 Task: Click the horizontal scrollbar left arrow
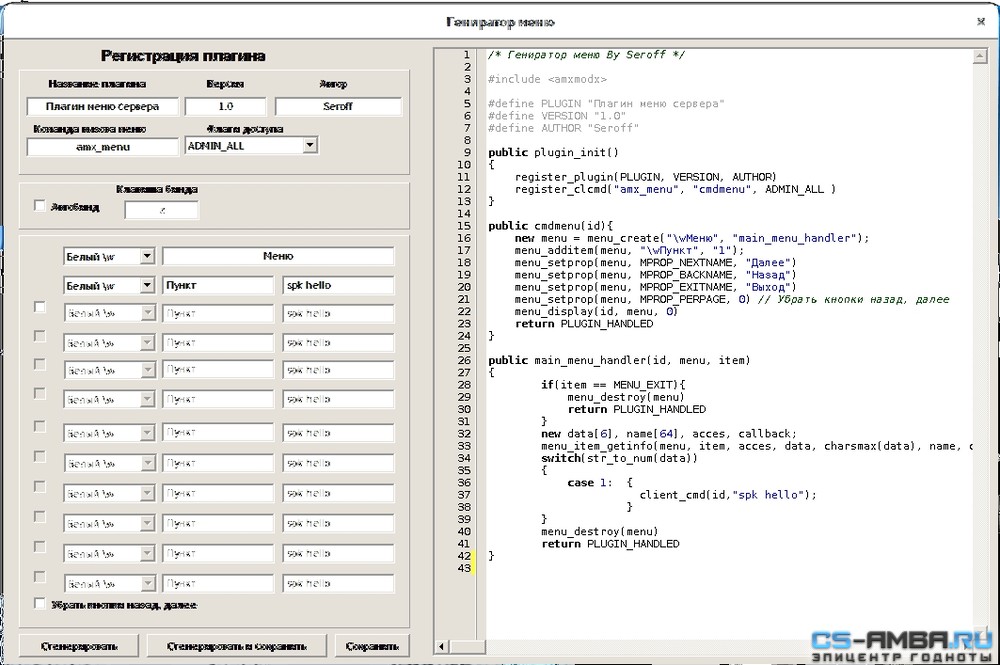pyautogui.click(x=441, y=647)
